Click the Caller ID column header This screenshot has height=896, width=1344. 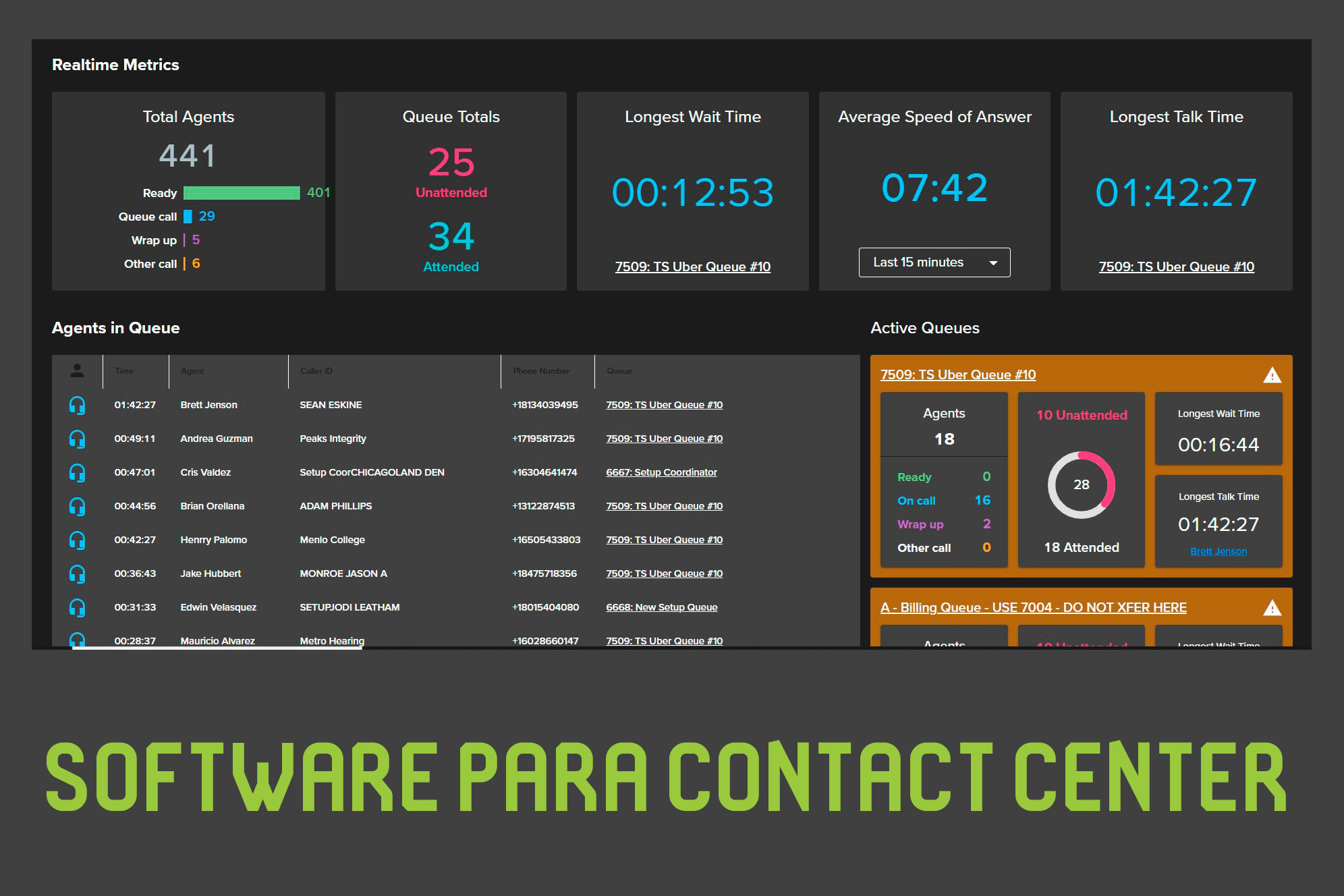(x=316, y=371)
